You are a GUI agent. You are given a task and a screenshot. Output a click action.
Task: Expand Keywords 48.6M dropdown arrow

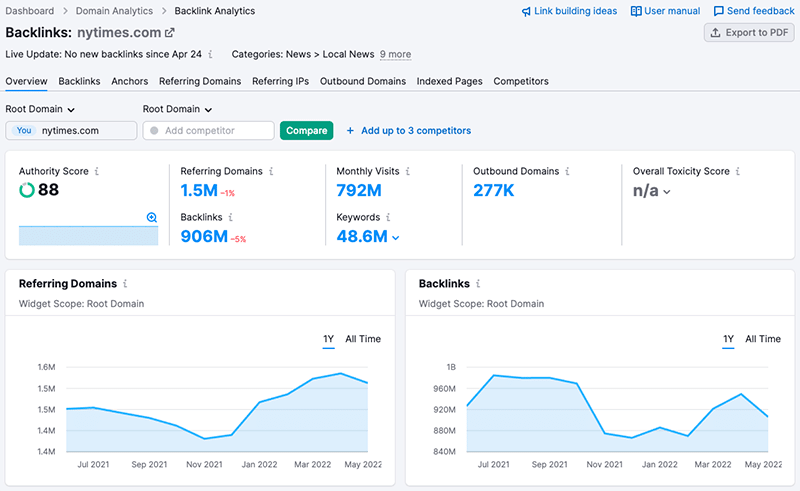(x=395, y=237)
